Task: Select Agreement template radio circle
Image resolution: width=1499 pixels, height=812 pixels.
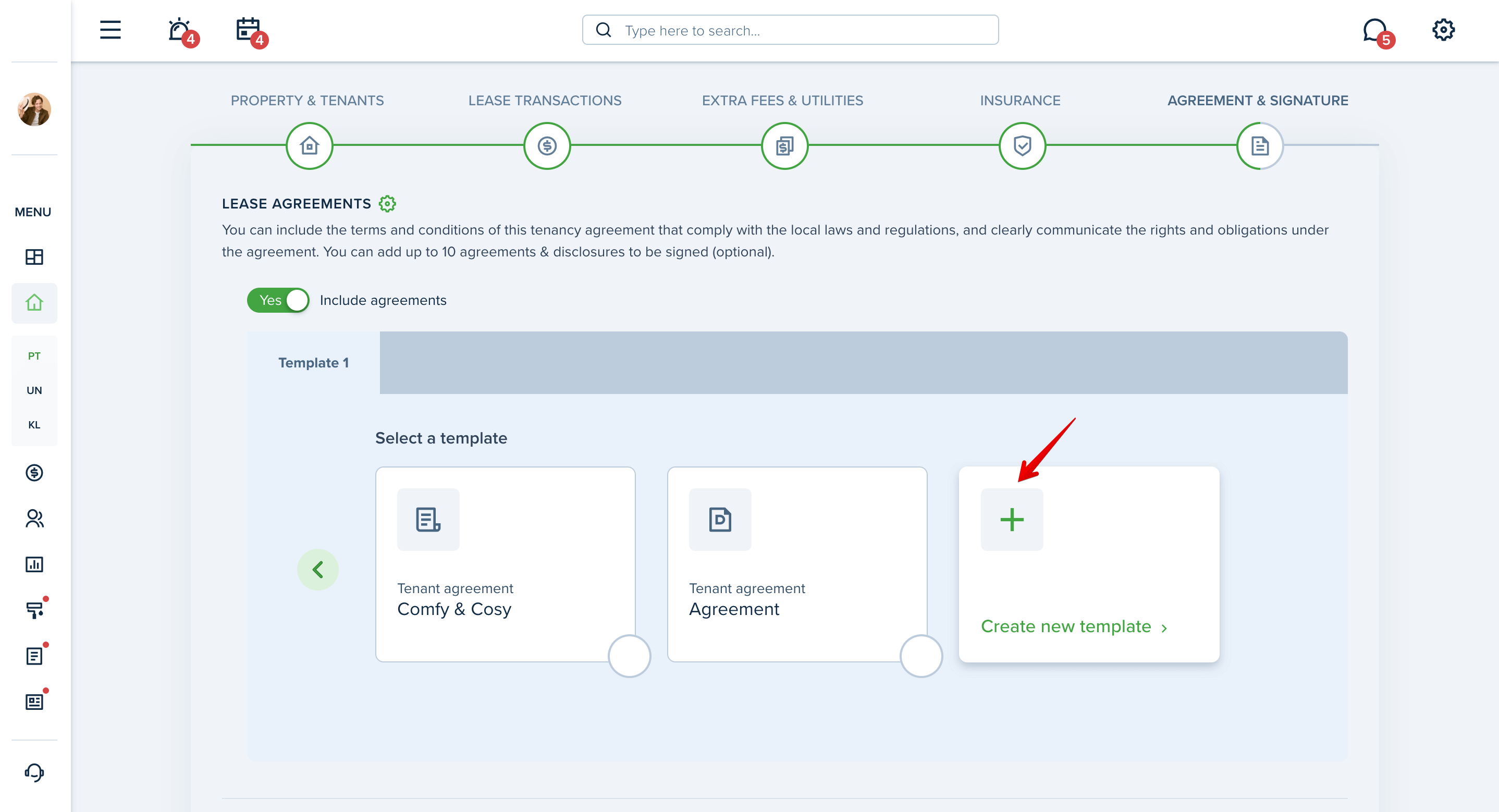Action: click(921, 656)
